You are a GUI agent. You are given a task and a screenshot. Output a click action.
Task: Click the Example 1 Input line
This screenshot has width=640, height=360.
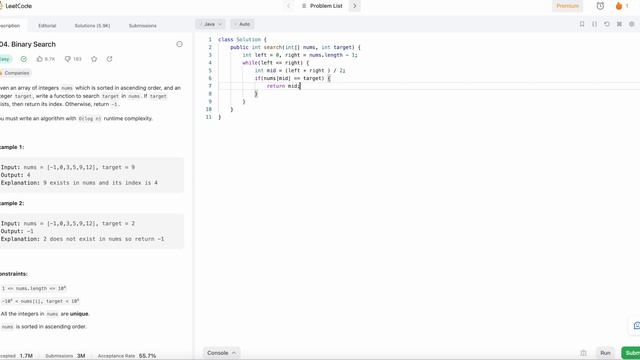point(68,167)
